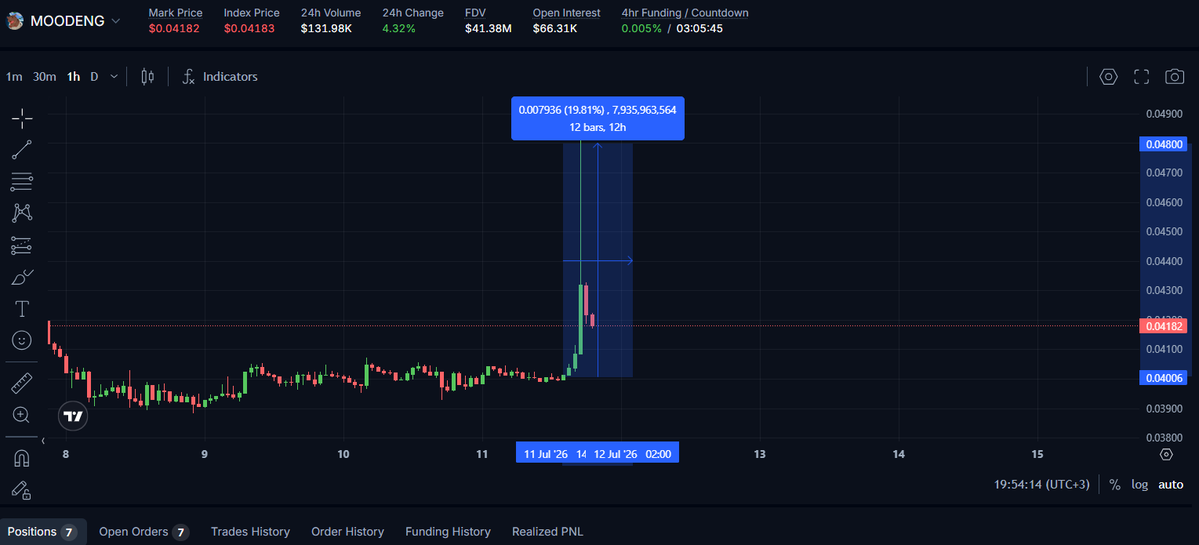Click the Index Price value $0.04183

pyautogui.click(x=249, y=28)
